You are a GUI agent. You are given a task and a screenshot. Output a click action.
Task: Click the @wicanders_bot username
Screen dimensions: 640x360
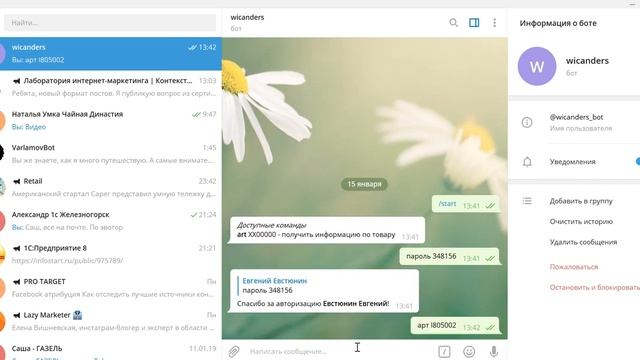coord(576,117)
